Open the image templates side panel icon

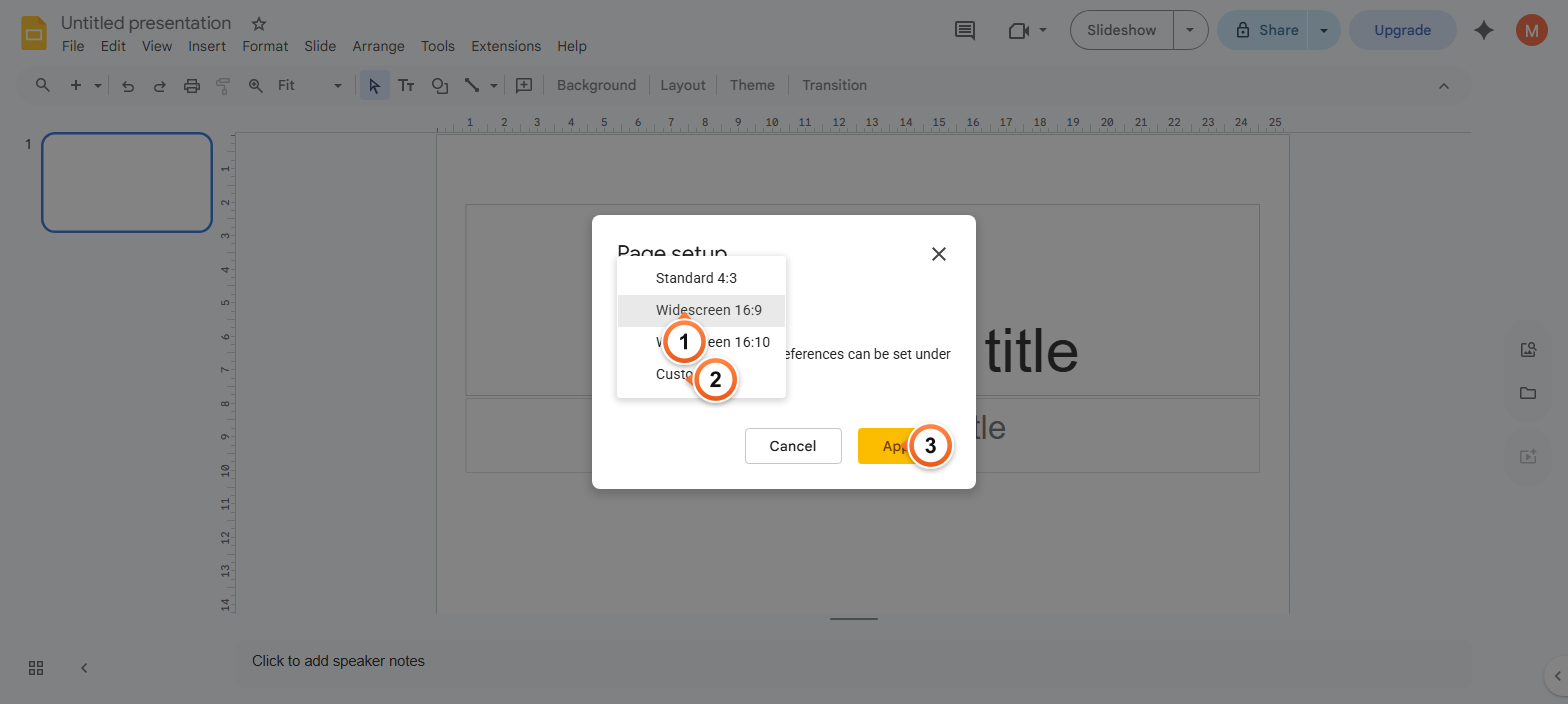click(x=1527, y=350)
